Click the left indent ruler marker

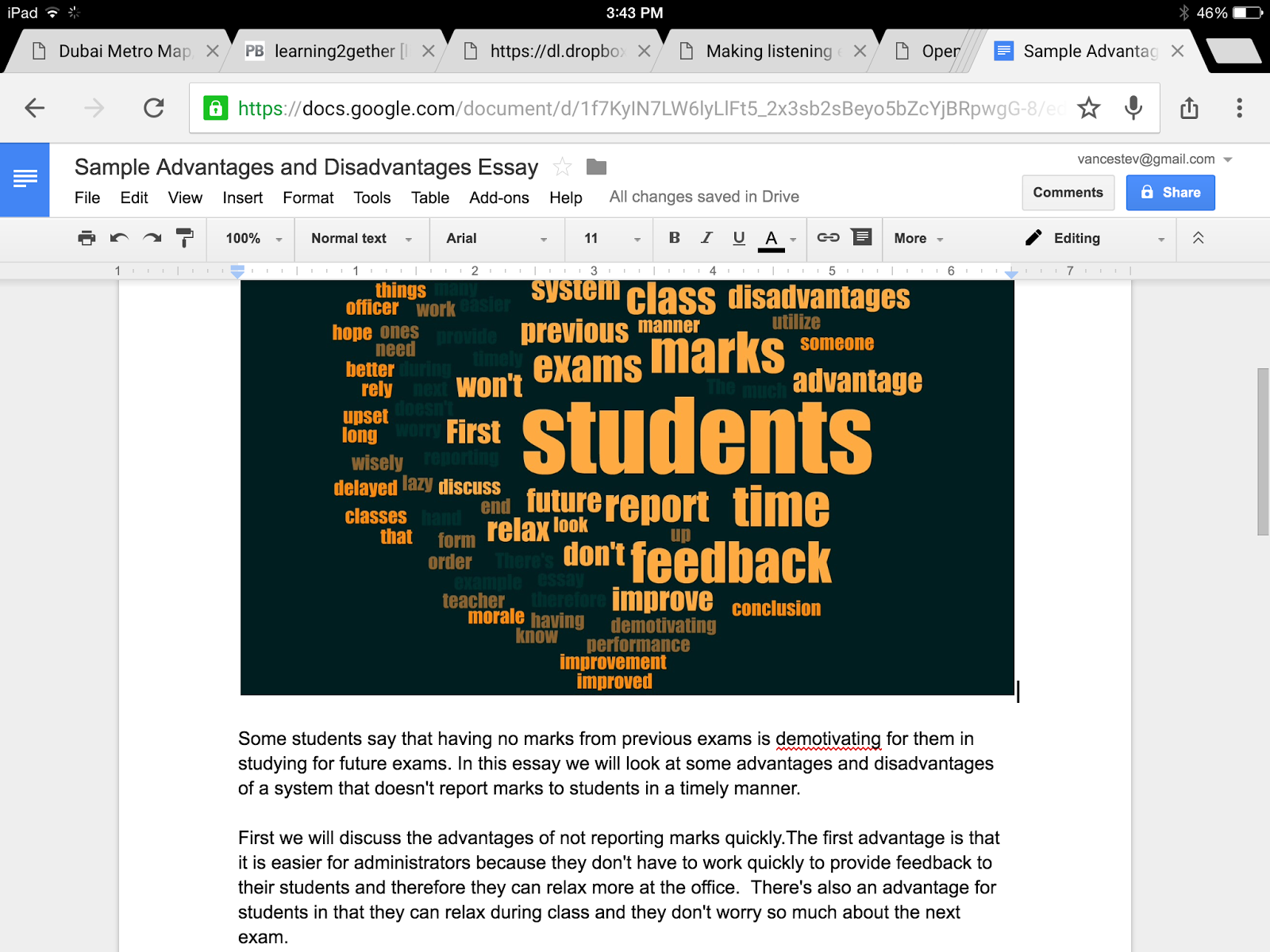coord(237,271)
